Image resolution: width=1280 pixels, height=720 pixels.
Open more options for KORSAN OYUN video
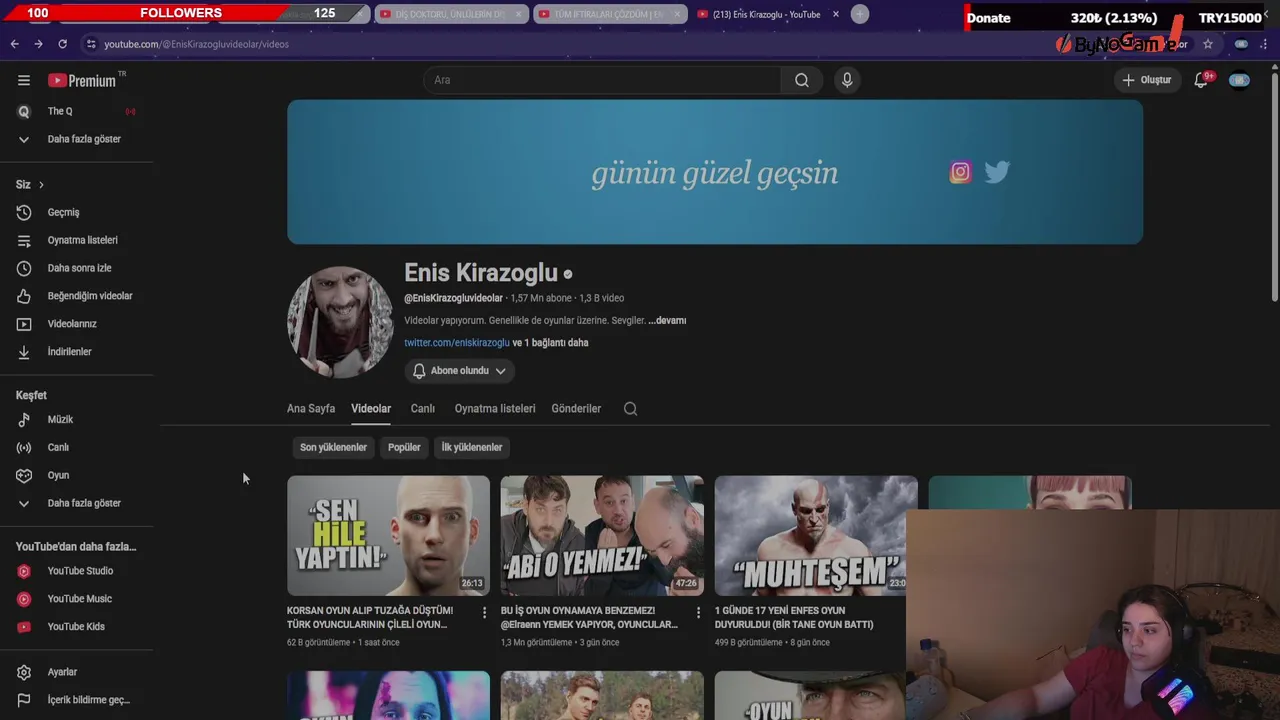click(484, 612)
